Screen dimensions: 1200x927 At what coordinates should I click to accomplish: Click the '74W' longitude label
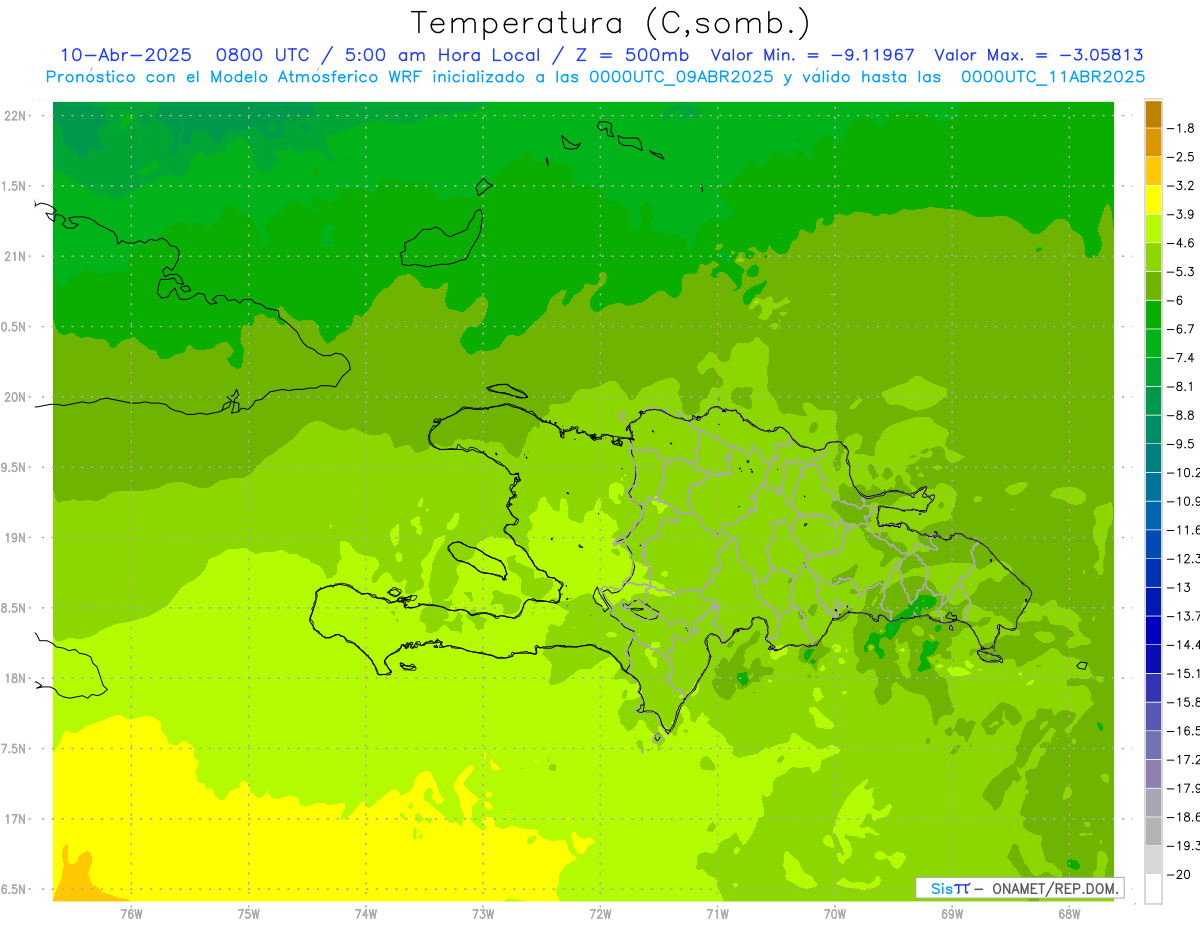click(x=366, y=913)
